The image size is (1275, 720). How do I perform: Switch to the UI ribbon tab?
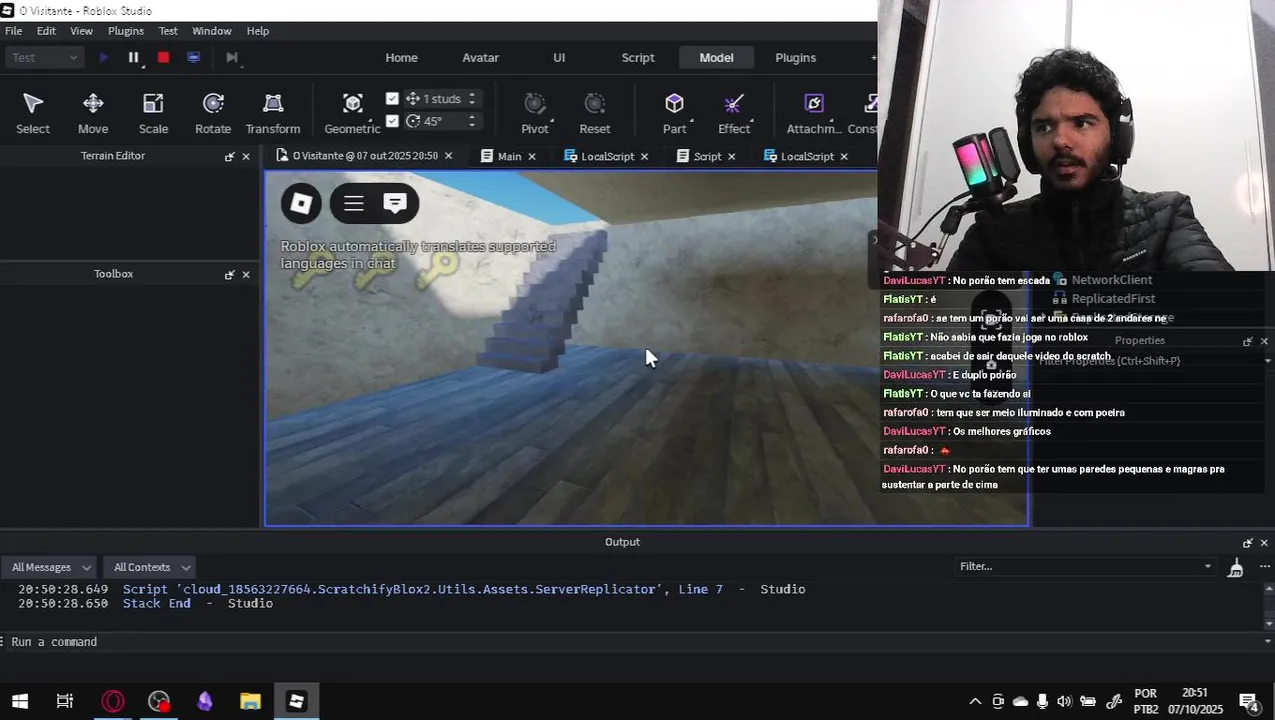click(559, 57)
